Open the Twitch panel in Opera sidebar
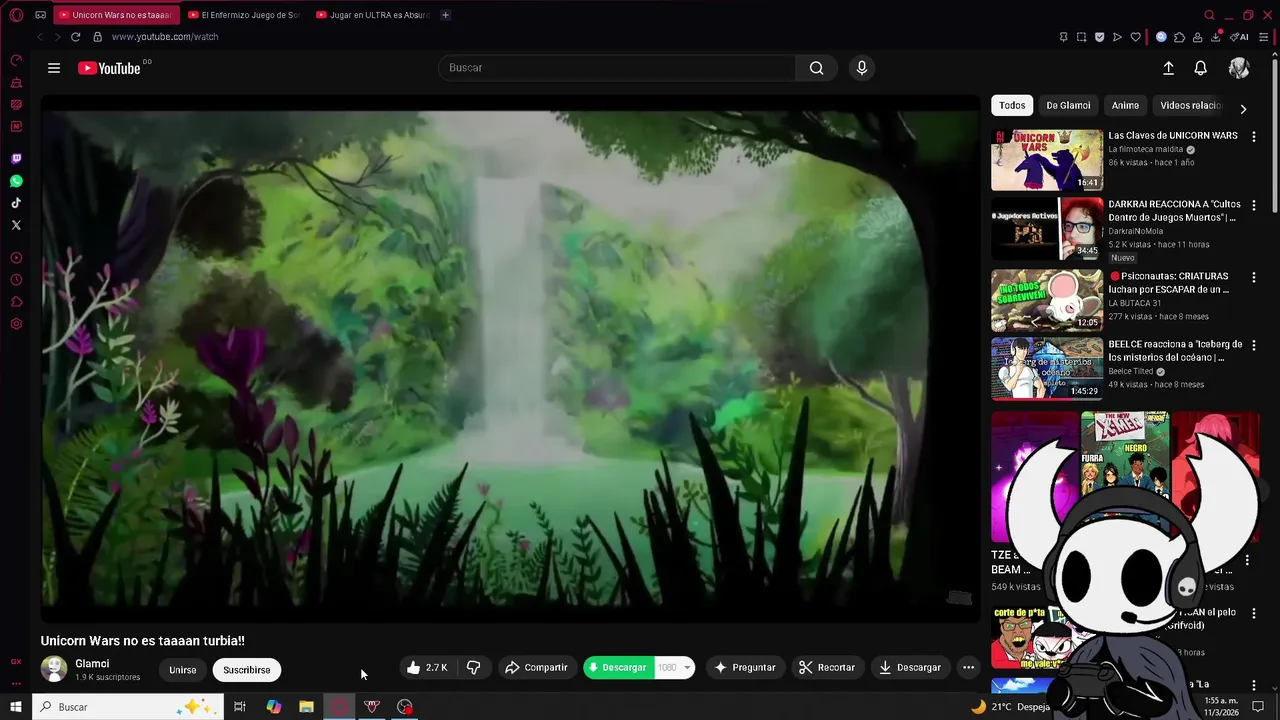The image size is (1280, 720). pyautogui.click(x=16, y=159)
